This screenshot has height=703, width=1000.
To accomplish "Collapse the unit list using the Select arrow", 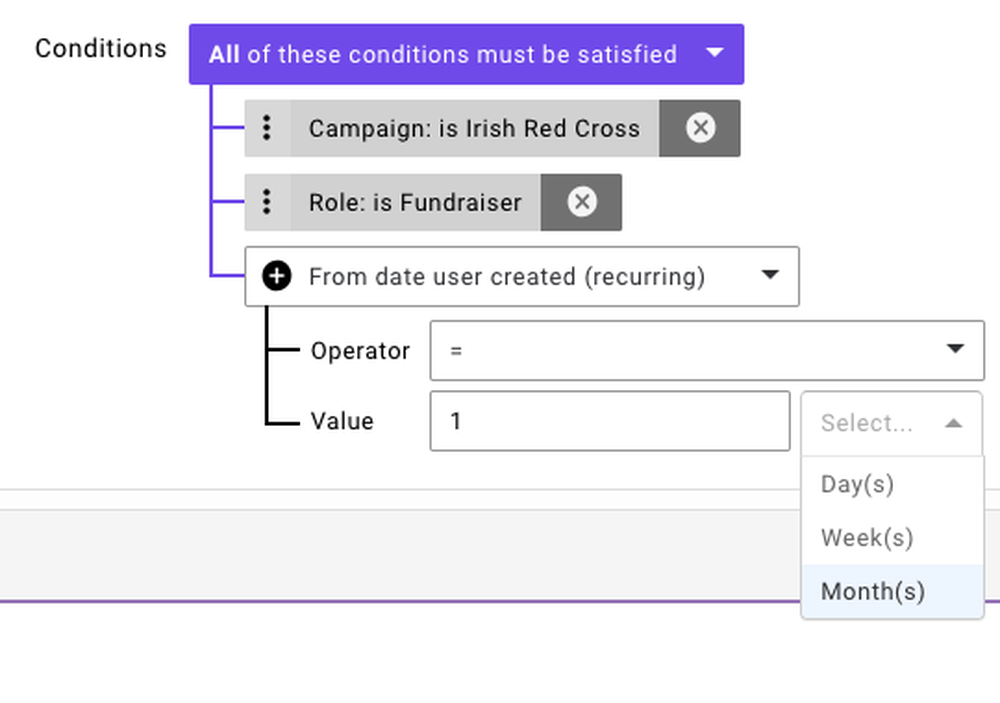I will click(x=953, y=423).
